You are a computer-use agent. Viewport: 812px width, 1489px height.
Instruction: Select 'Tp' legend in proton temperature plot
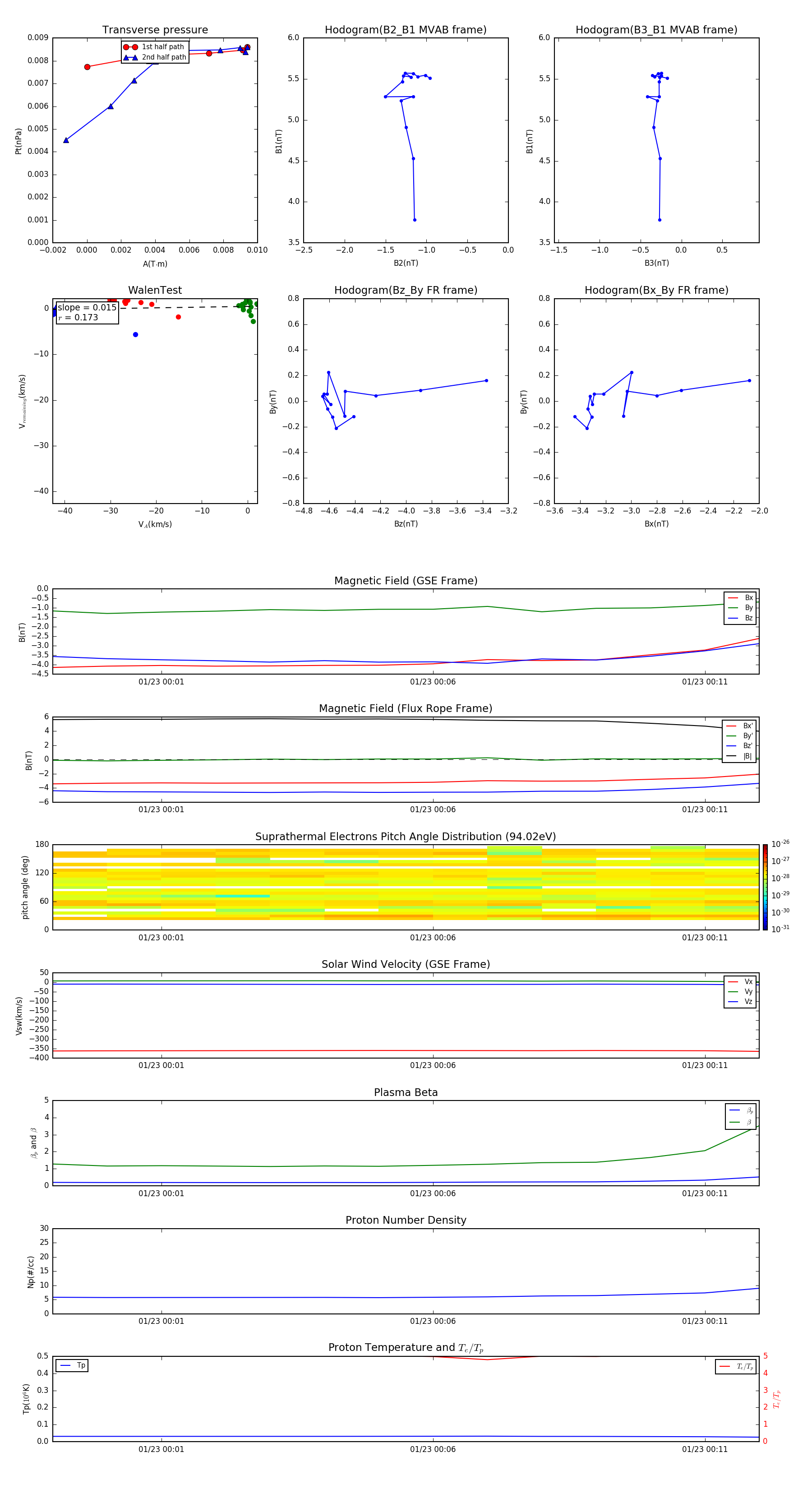(73, 1365)
